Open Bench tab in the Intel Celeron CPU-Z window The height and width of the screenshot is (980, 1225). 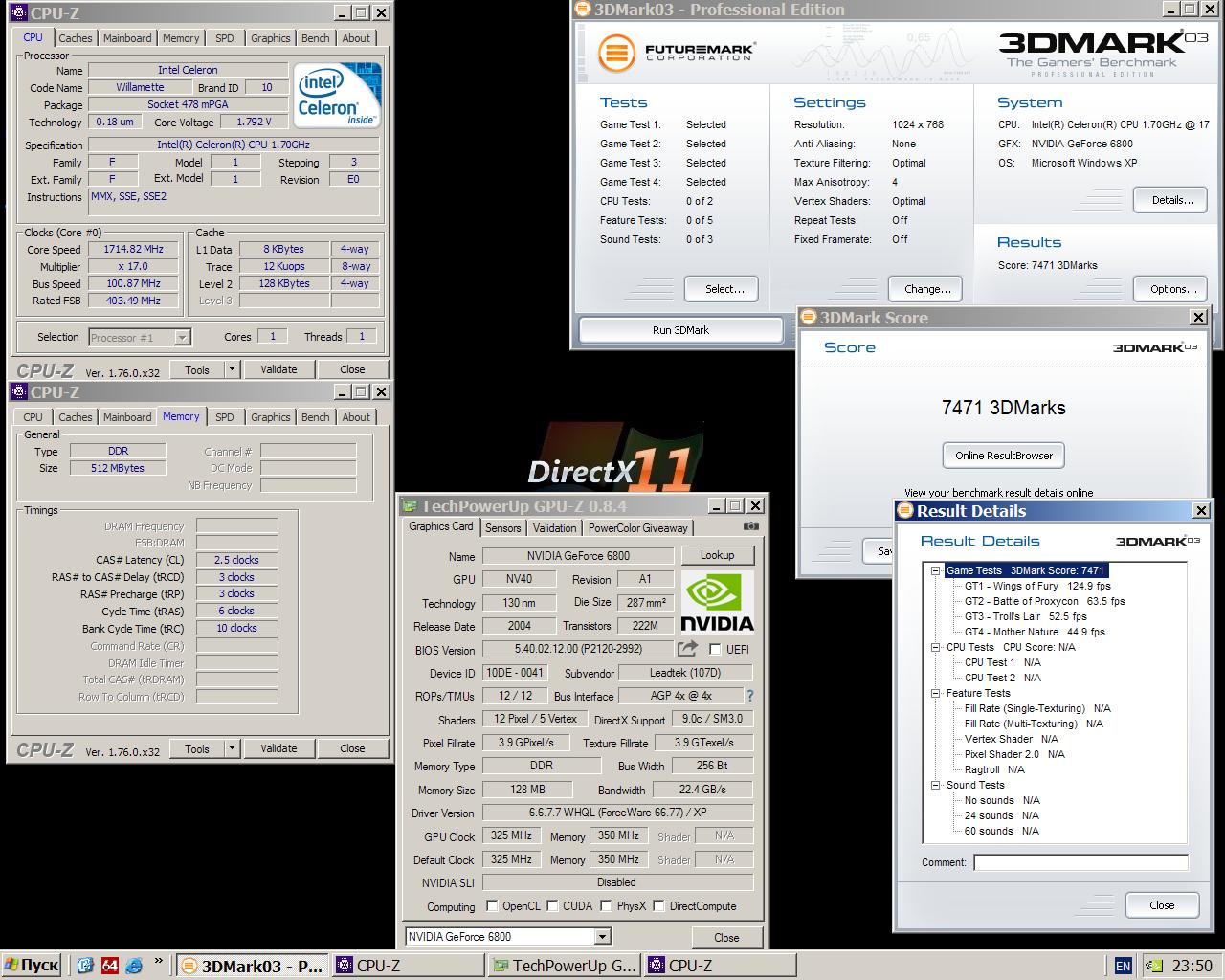click(315, 38)
